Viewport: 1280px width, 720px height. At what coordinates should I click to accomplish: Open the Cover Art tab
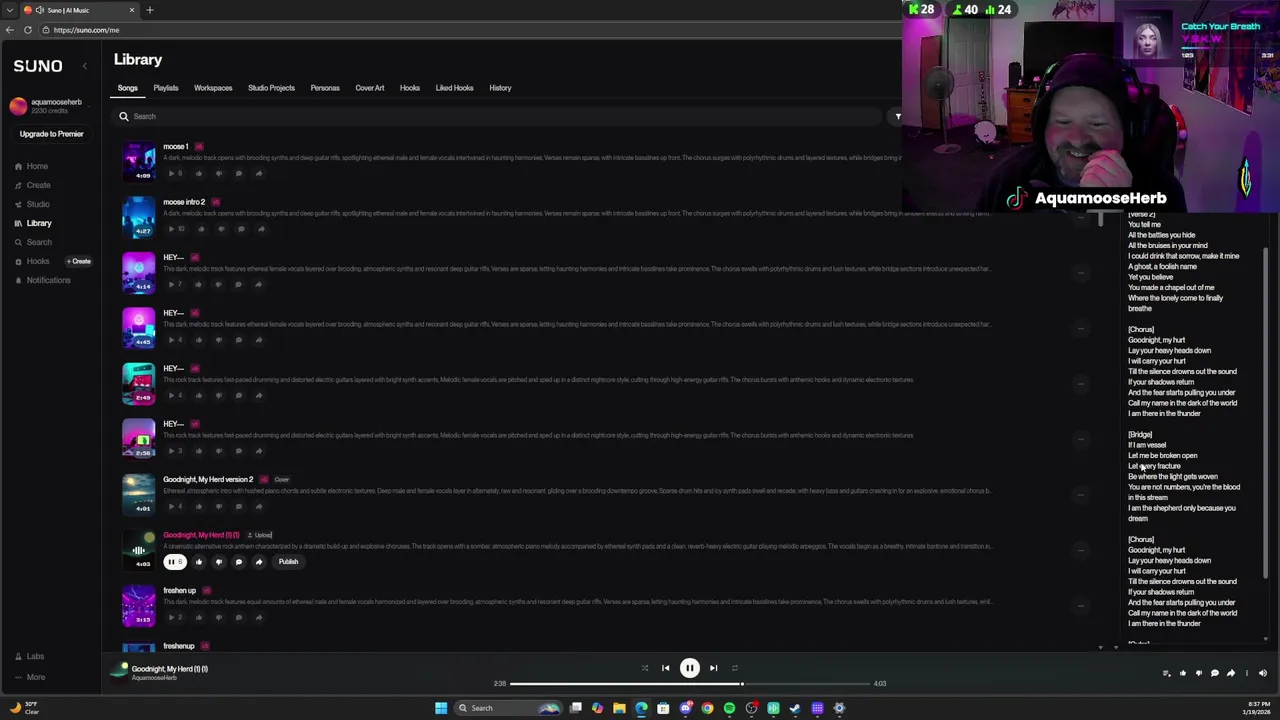coord(370,88)
